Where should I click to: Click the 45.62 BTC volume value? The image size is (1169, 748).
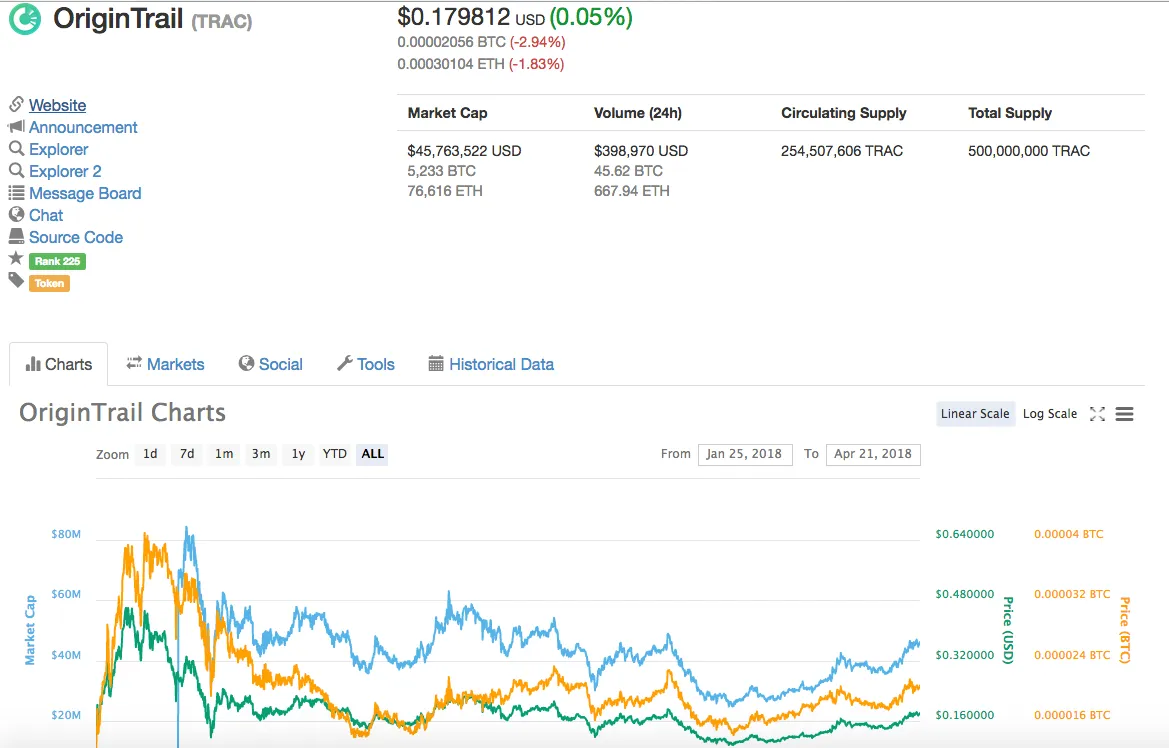click(628, 171)
